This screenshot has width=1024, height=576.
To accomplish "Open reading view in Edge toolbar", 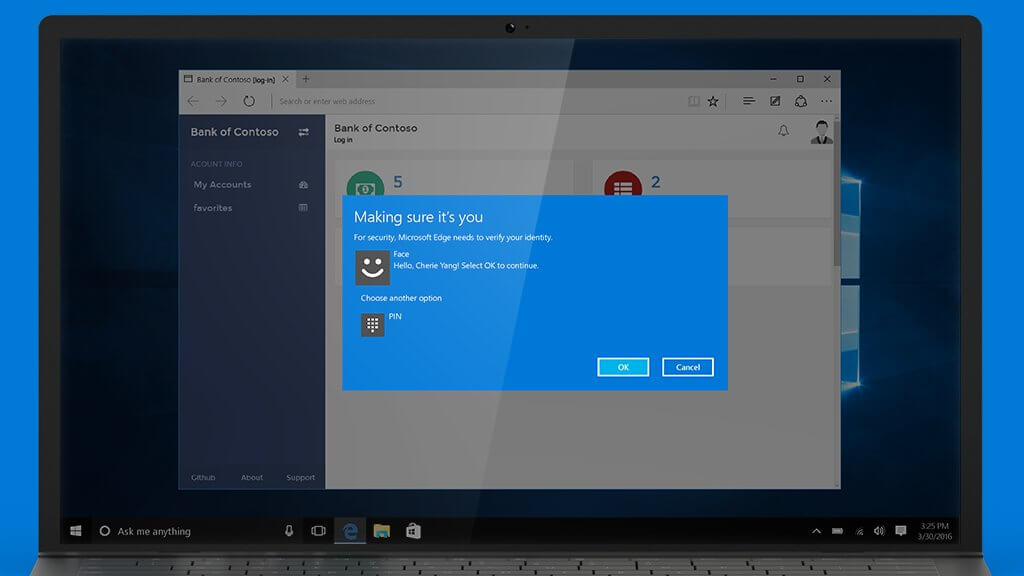I will [693, 101].
